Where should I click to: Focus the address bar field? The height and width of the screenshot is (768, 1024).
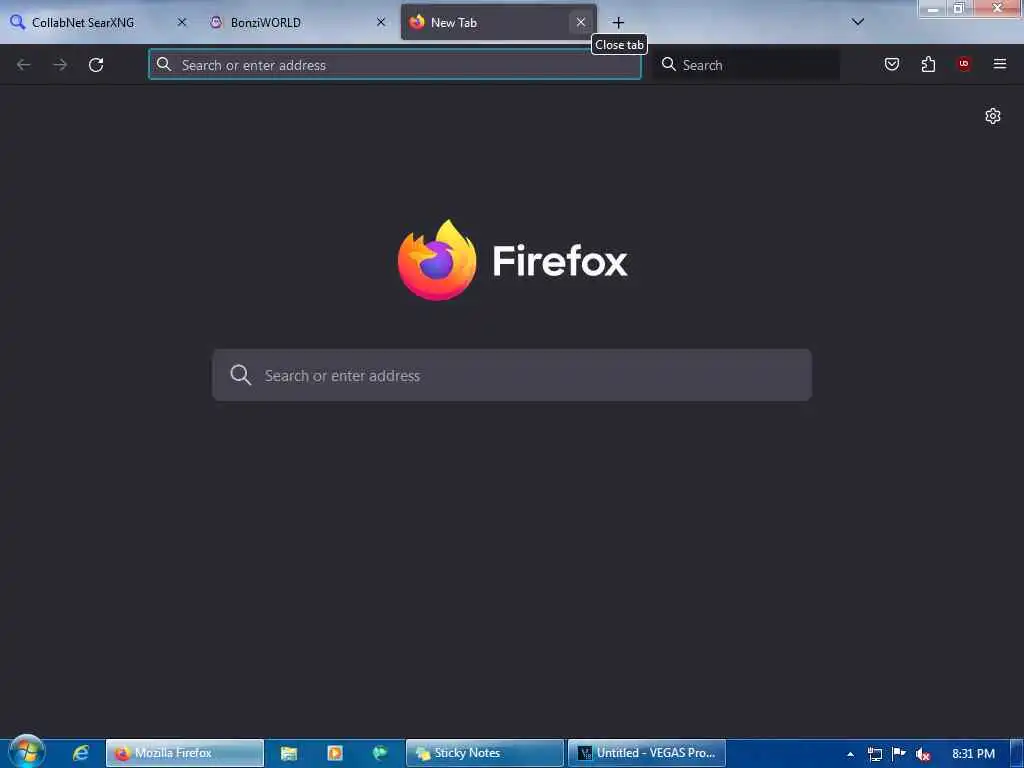coord(395,65)
